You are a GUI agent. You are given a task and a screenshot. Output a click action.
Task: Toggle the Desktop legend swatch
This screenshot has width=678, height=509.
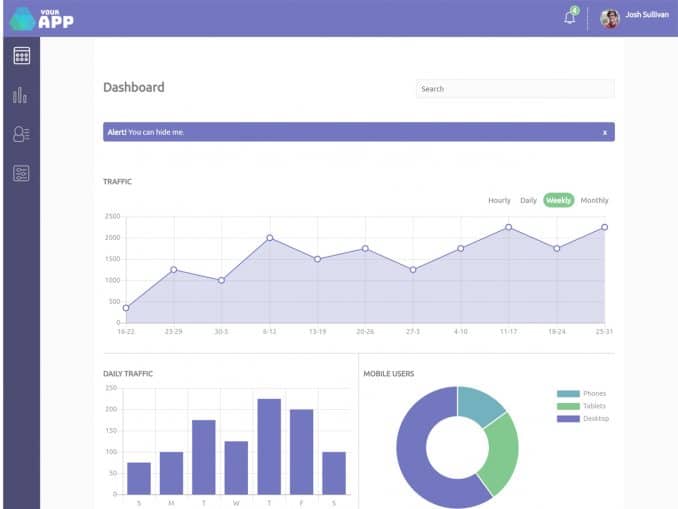point(568,419)
